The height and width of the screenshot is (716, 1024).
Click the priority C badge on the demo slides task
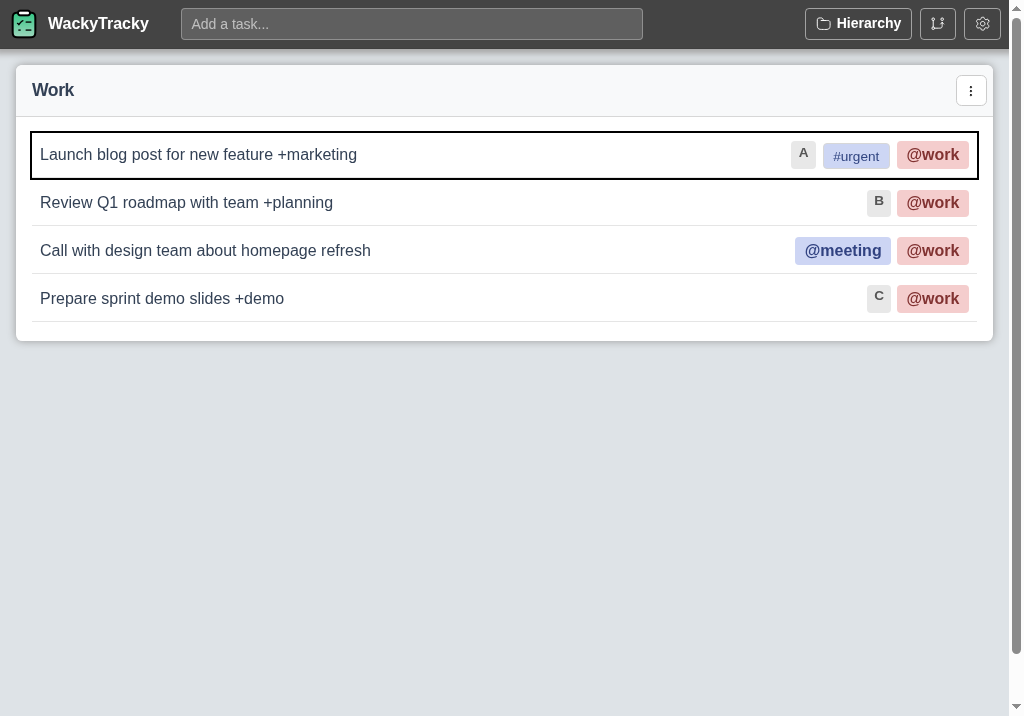879,297
